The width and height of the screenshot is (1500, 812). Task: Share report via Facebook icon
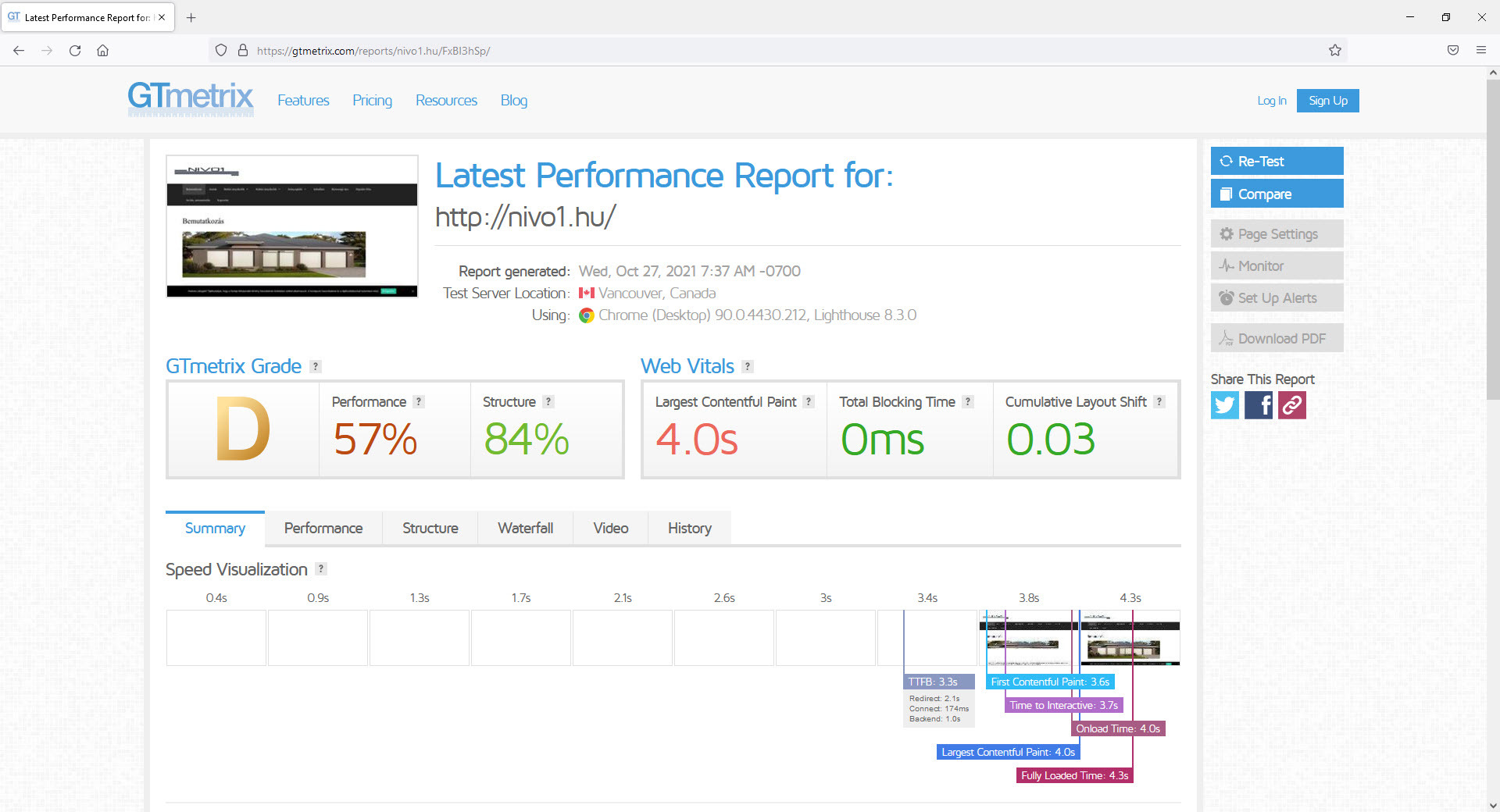pyautogui.click(x=1258, y=405)
